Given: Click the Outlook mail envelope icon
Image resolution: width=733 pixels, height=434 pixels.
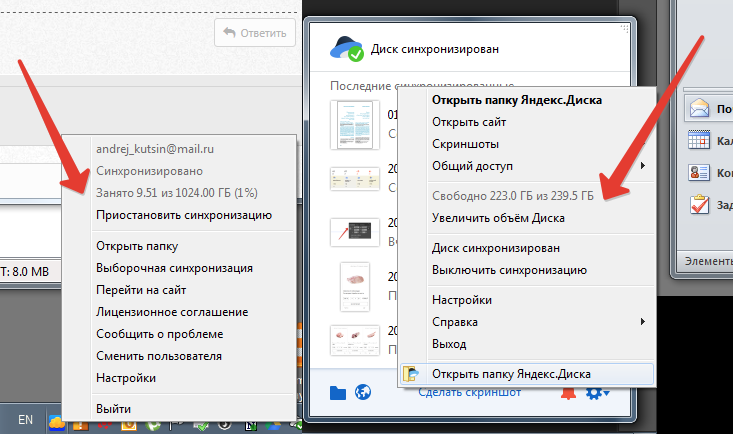Looking at the screenshot, I should click(x=699, y=108).
